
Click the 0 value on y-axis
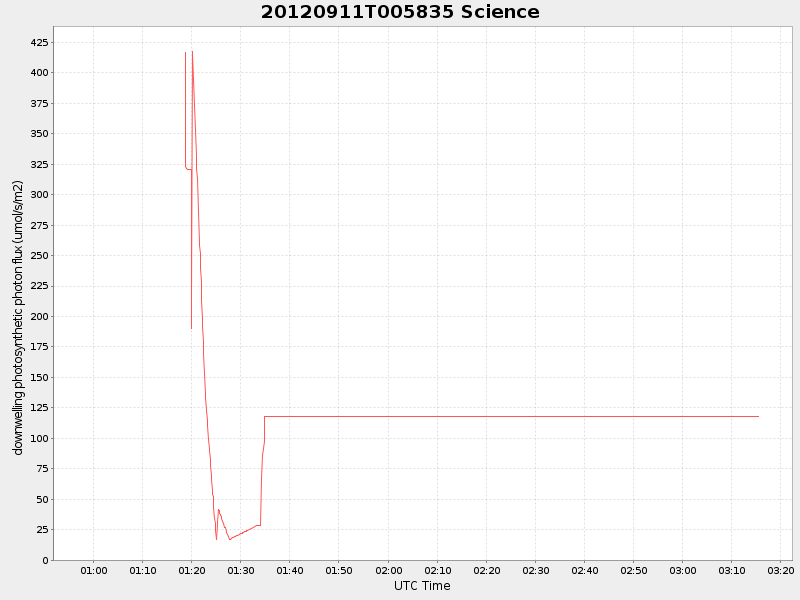click(45, 560)
